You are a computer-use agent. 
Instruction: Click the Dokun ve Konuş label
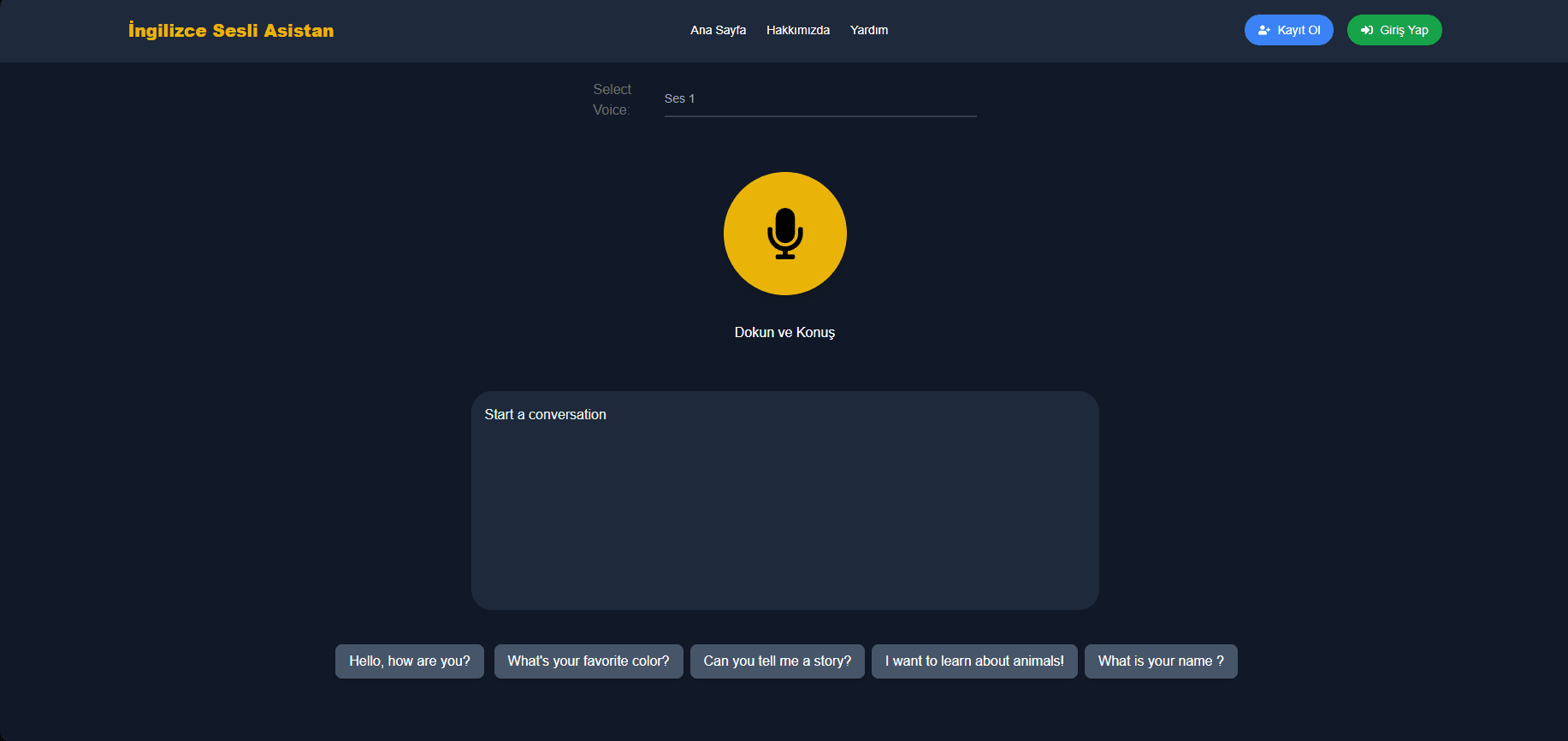click(x=784, y=332)
